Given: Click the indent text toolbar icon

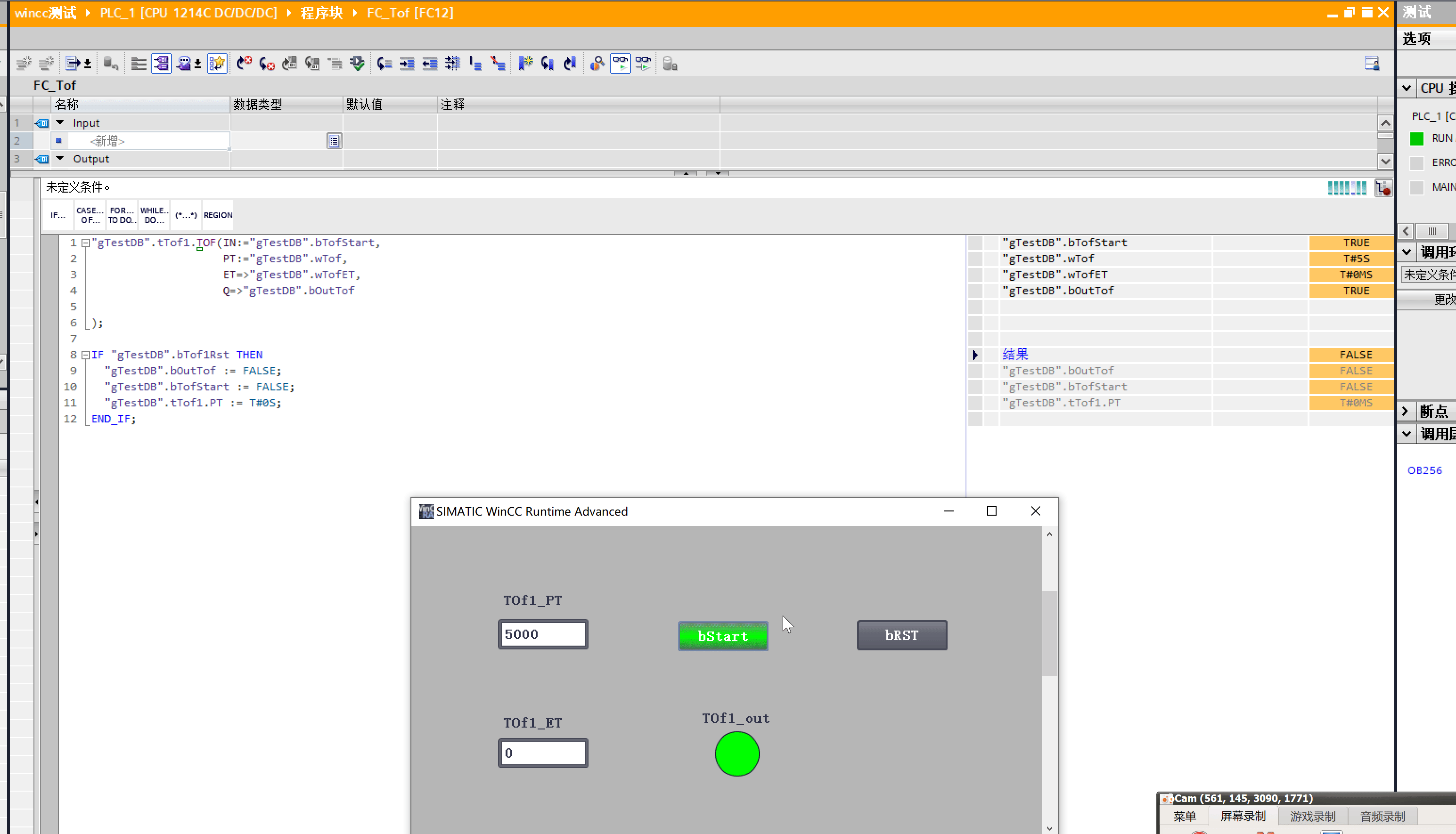Looking at the screenshot, I should pyautogui.click(x=408, y=64).
